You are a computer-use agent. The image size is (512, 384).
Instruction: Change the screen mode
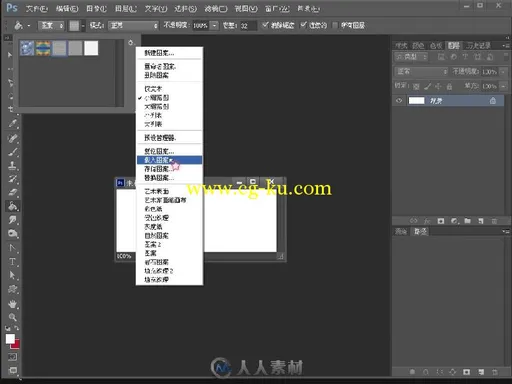12,370
